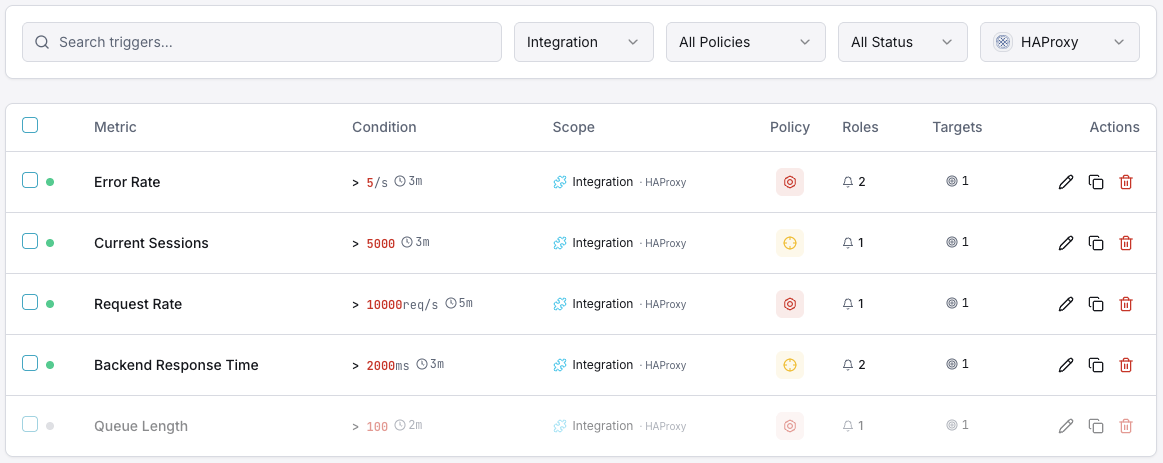This screenshot has height=463, width=1163.
Task: Click the green status dot for Error Rate
Action: (50, 182)
